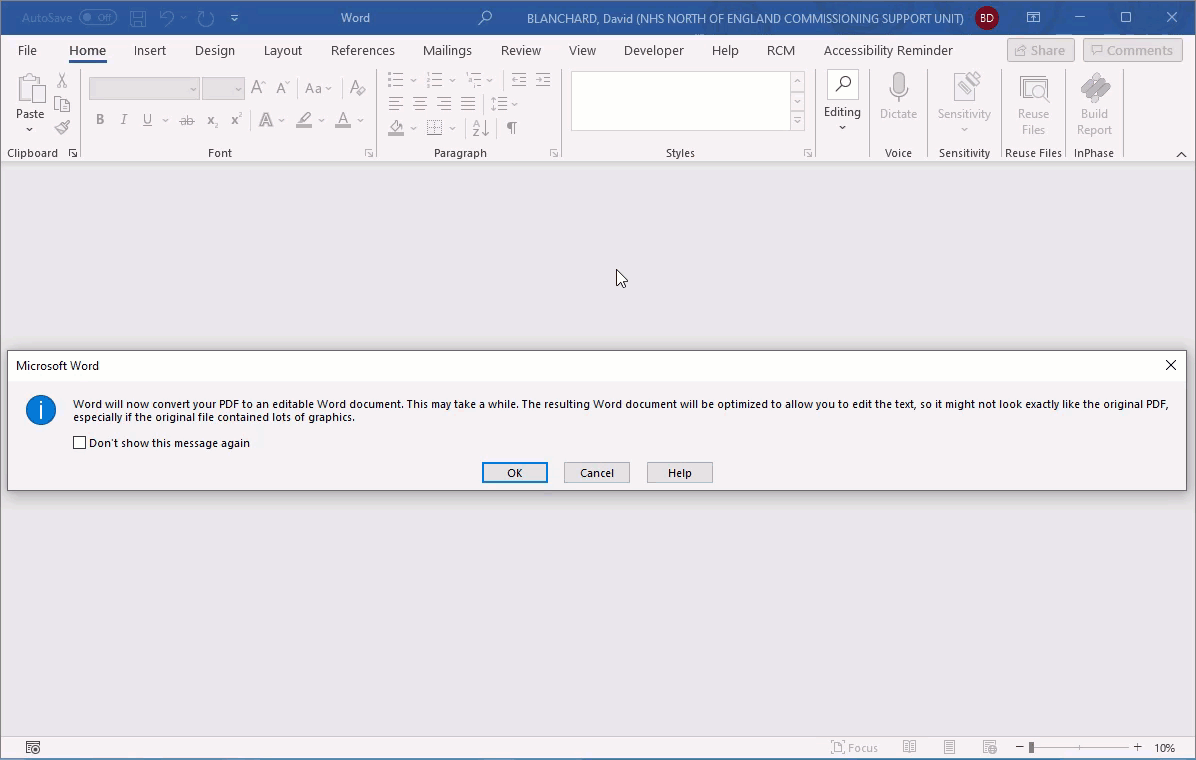1196x760 pixels.
Task: Click the zoom slider handle
Action: tap(1031, 748)
